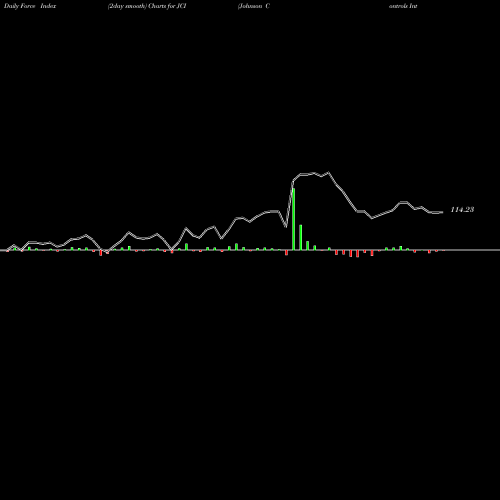Click the 'ontrols Int' header text
The image size is (500, 500).
pyautogui.click(x=403, y=6)
